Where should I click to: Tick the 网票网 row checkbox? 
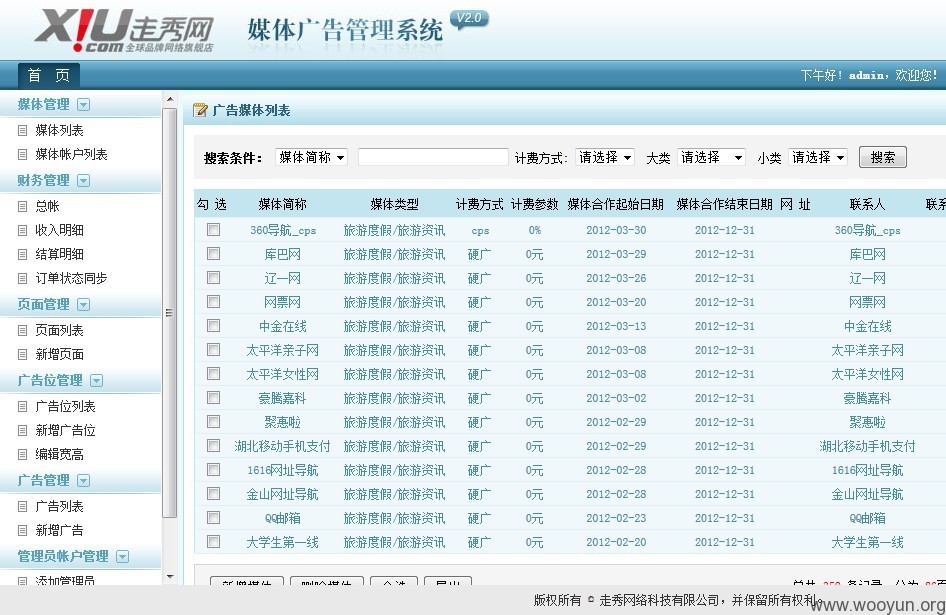click(213, 302)
